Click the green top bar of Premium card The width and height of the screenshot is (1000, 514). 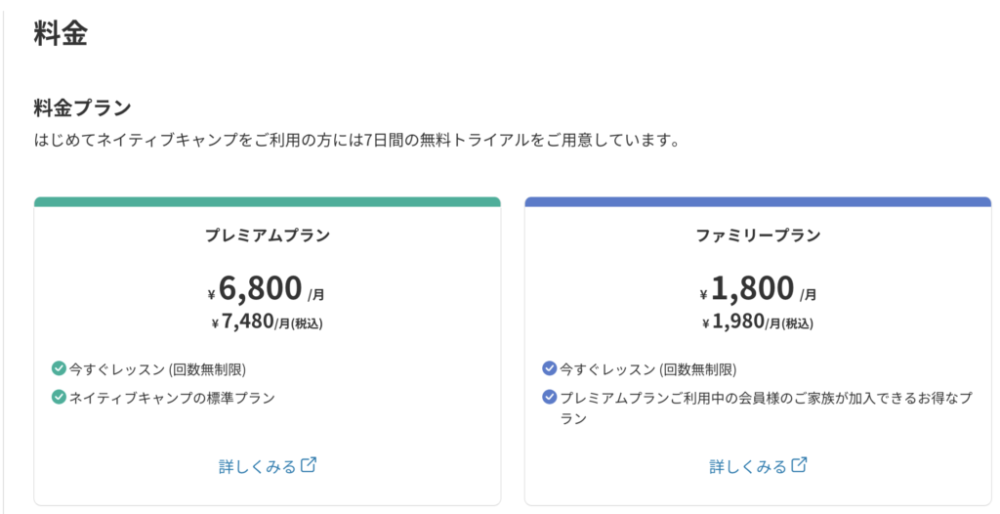pos(267,202)
